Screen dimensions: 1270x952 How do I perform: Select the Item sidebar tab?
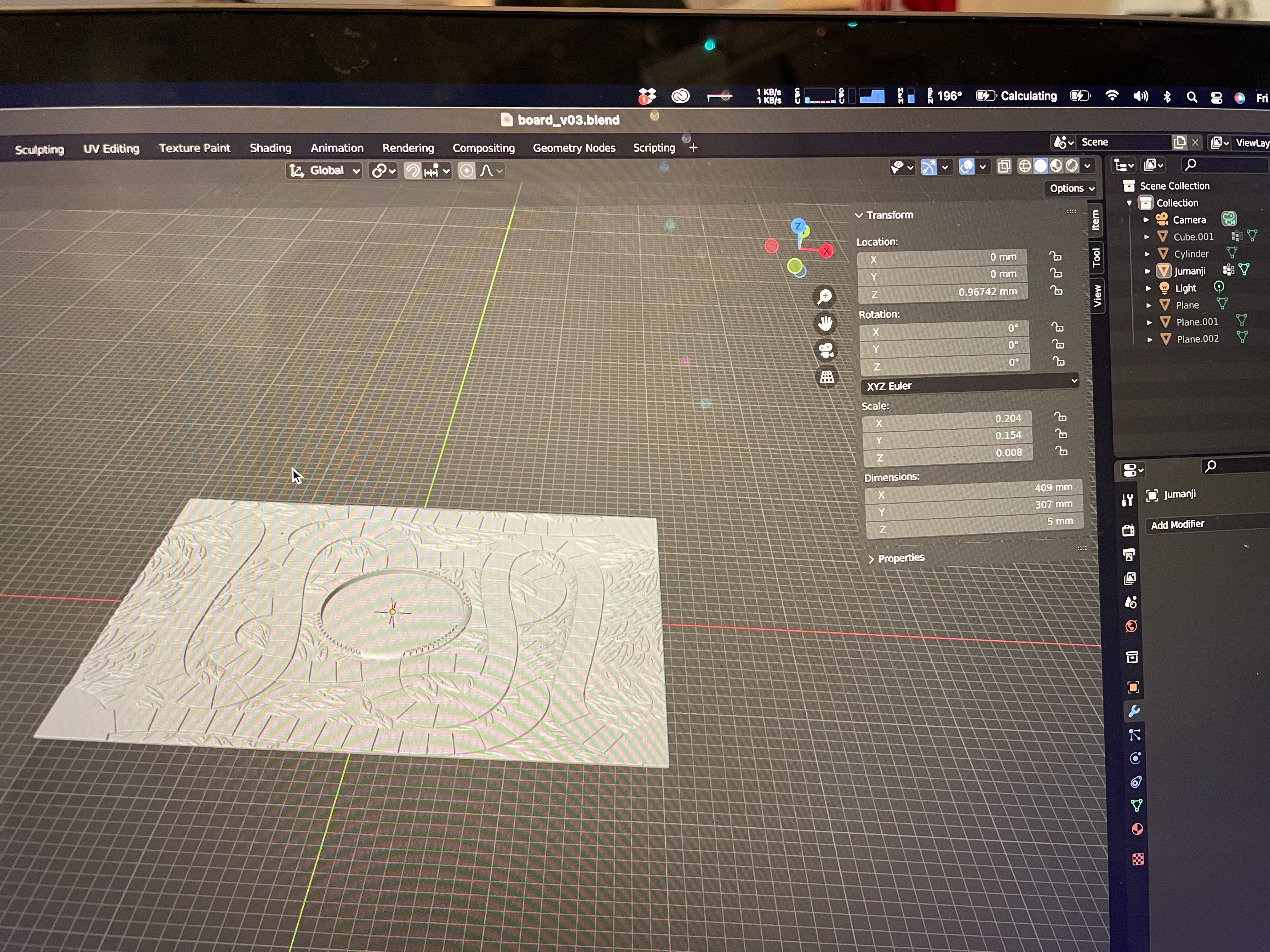[1095, 219]
